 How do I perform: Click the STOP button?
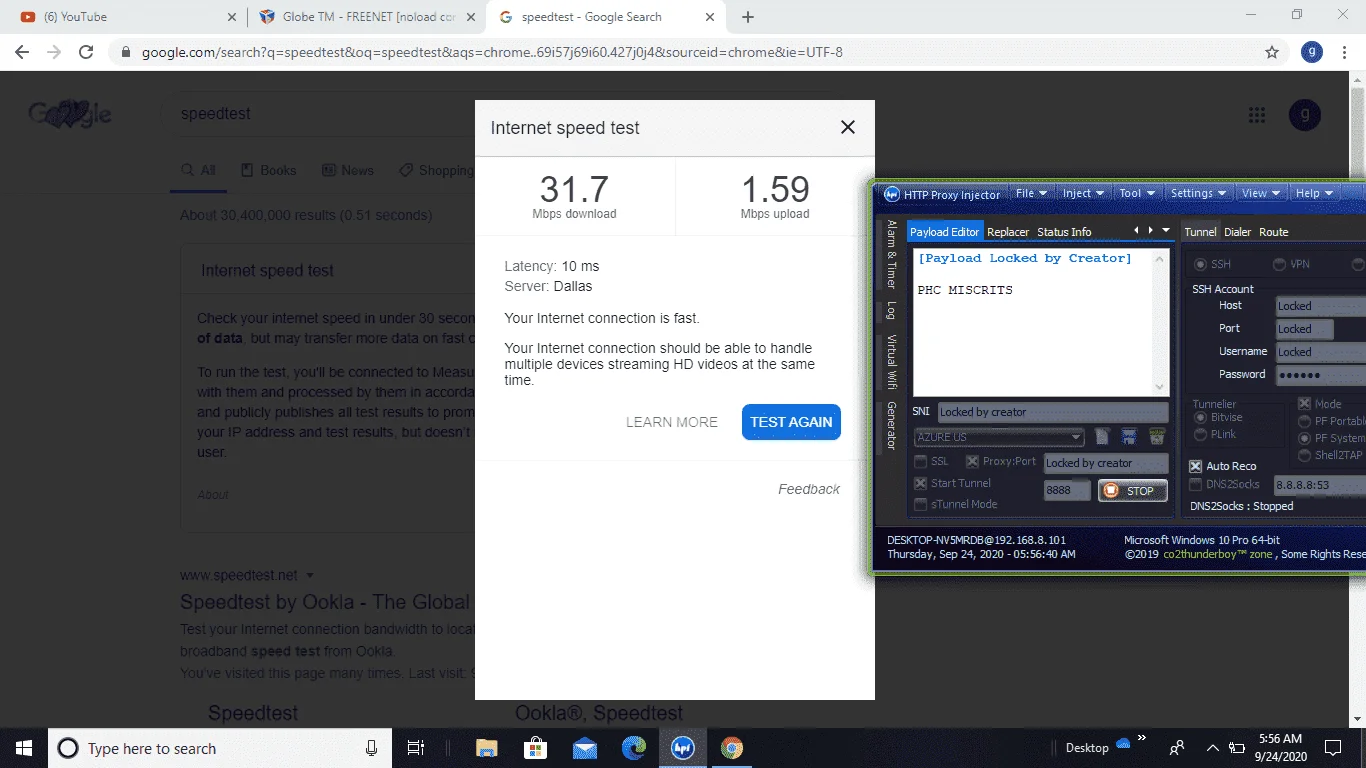pyautogui.click(x=1132, y=490)
